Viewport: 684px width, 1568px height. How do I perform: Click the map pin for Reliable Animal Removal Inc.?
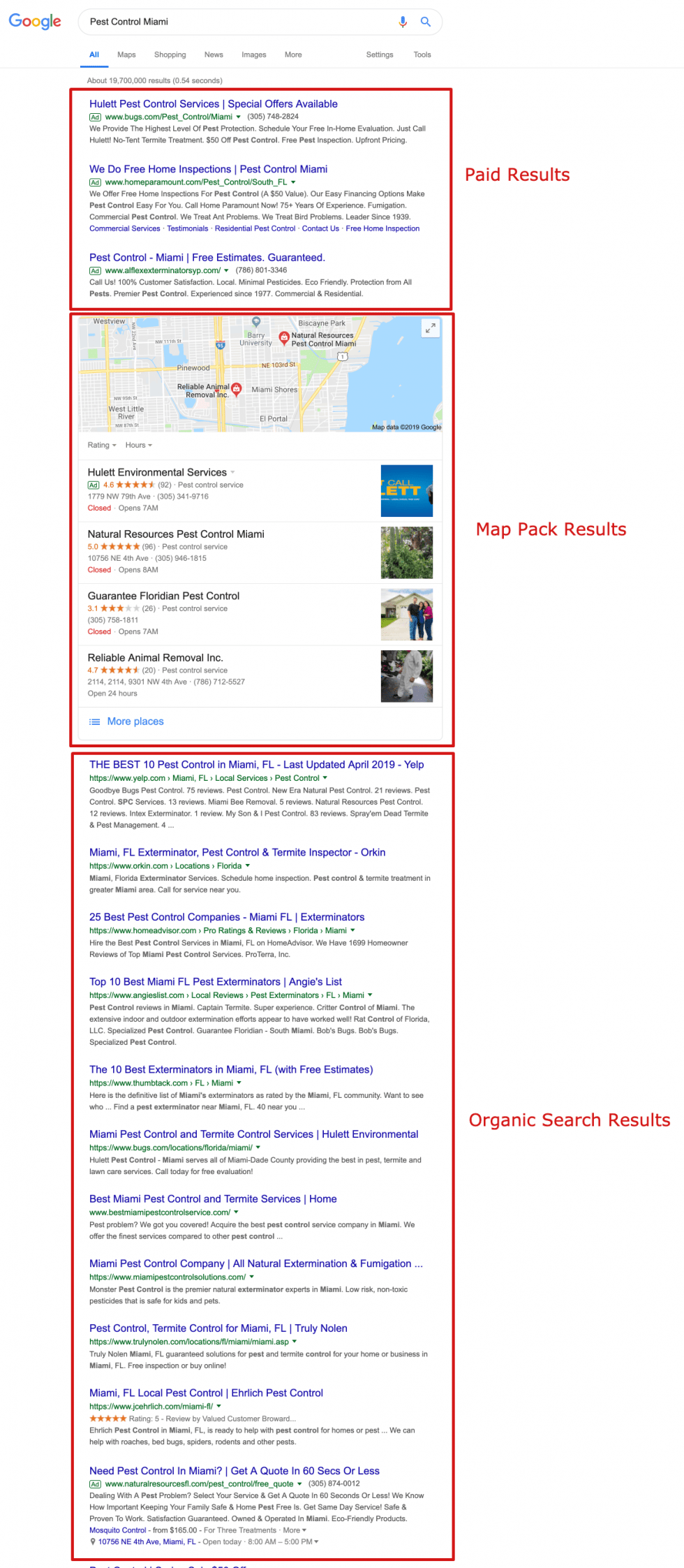pos(237,389)
